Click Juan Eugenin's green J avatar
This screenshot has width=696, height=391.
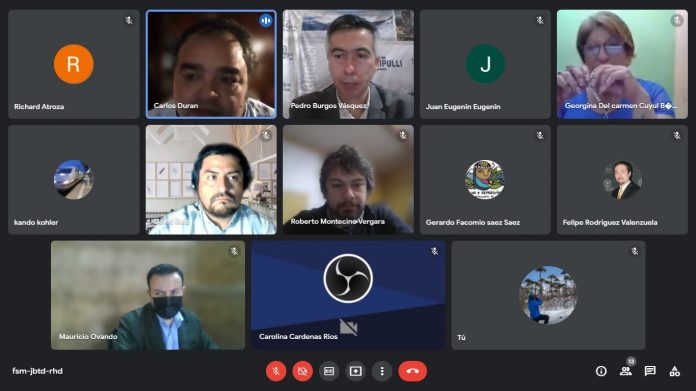coord(485,64)
